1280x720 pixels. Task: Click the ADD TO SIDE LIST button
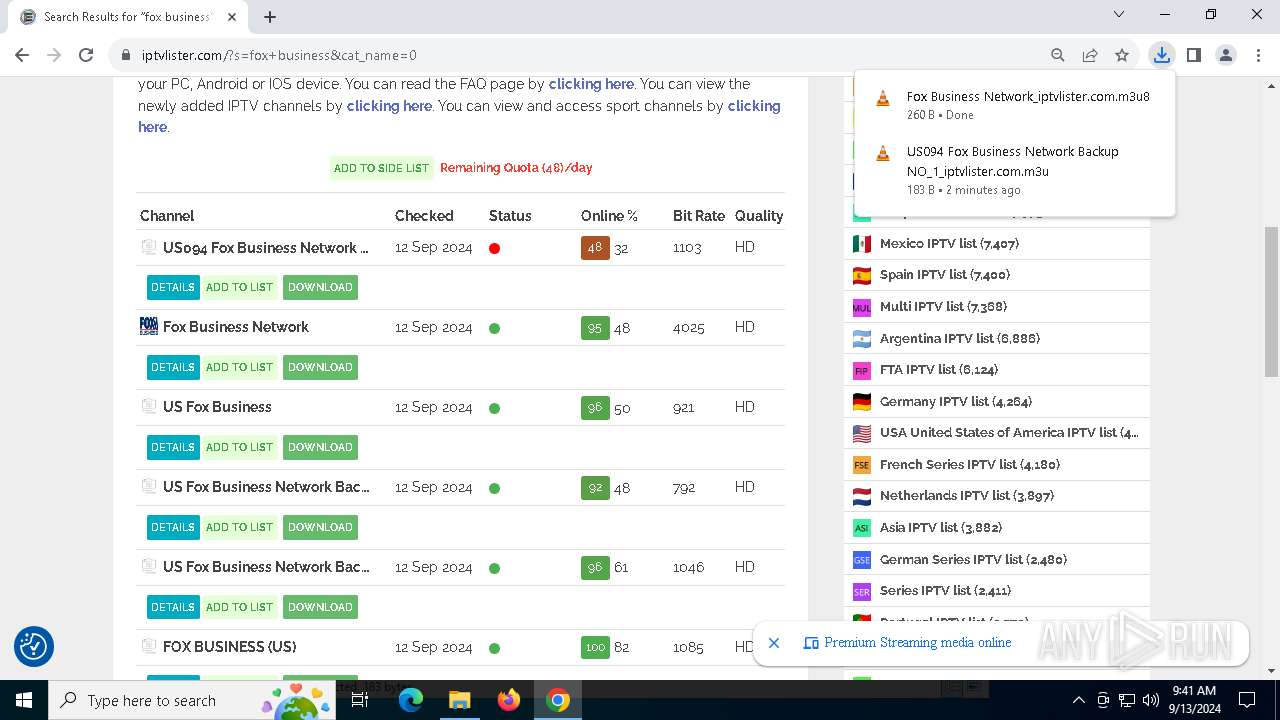(x=381, y=168)
